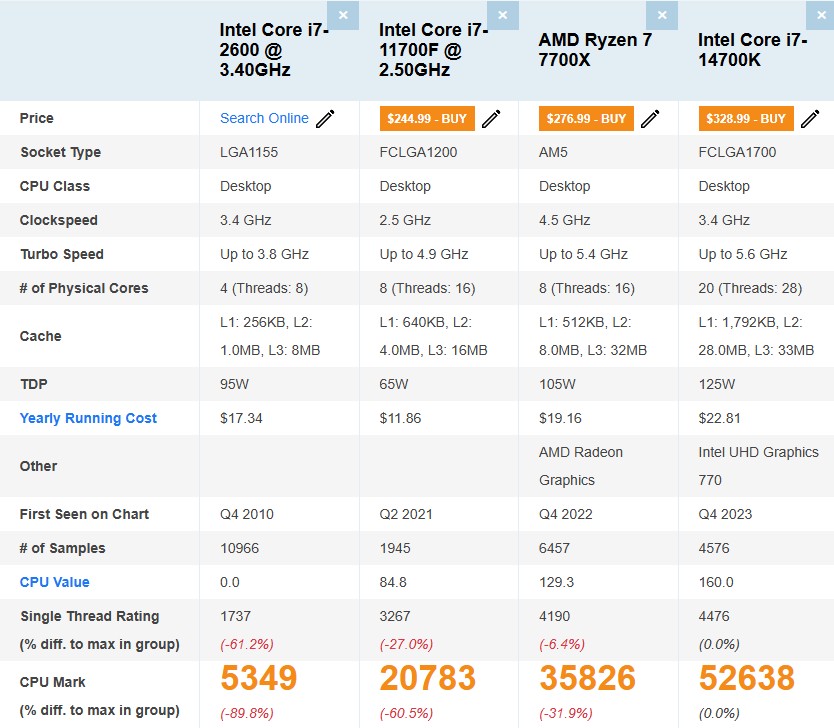Click cores value 4 (Threads: 8)

tap(264, 288)
